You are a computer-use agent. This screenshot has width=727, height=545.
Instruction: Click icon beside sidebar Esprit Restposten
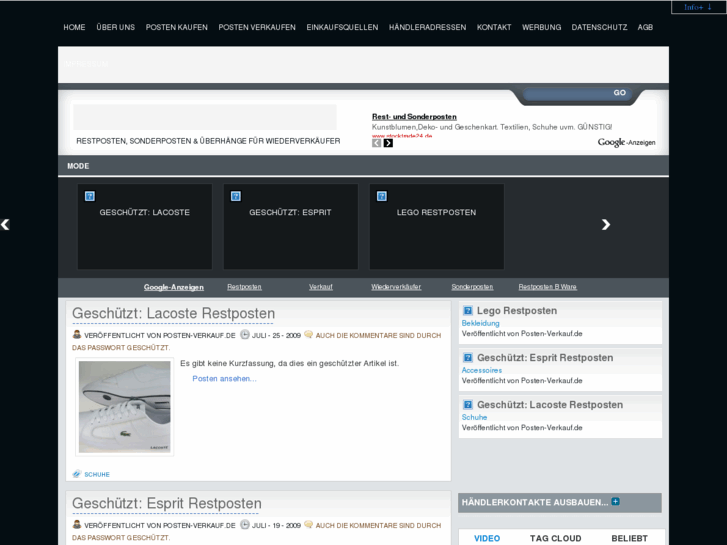point(468,358)
